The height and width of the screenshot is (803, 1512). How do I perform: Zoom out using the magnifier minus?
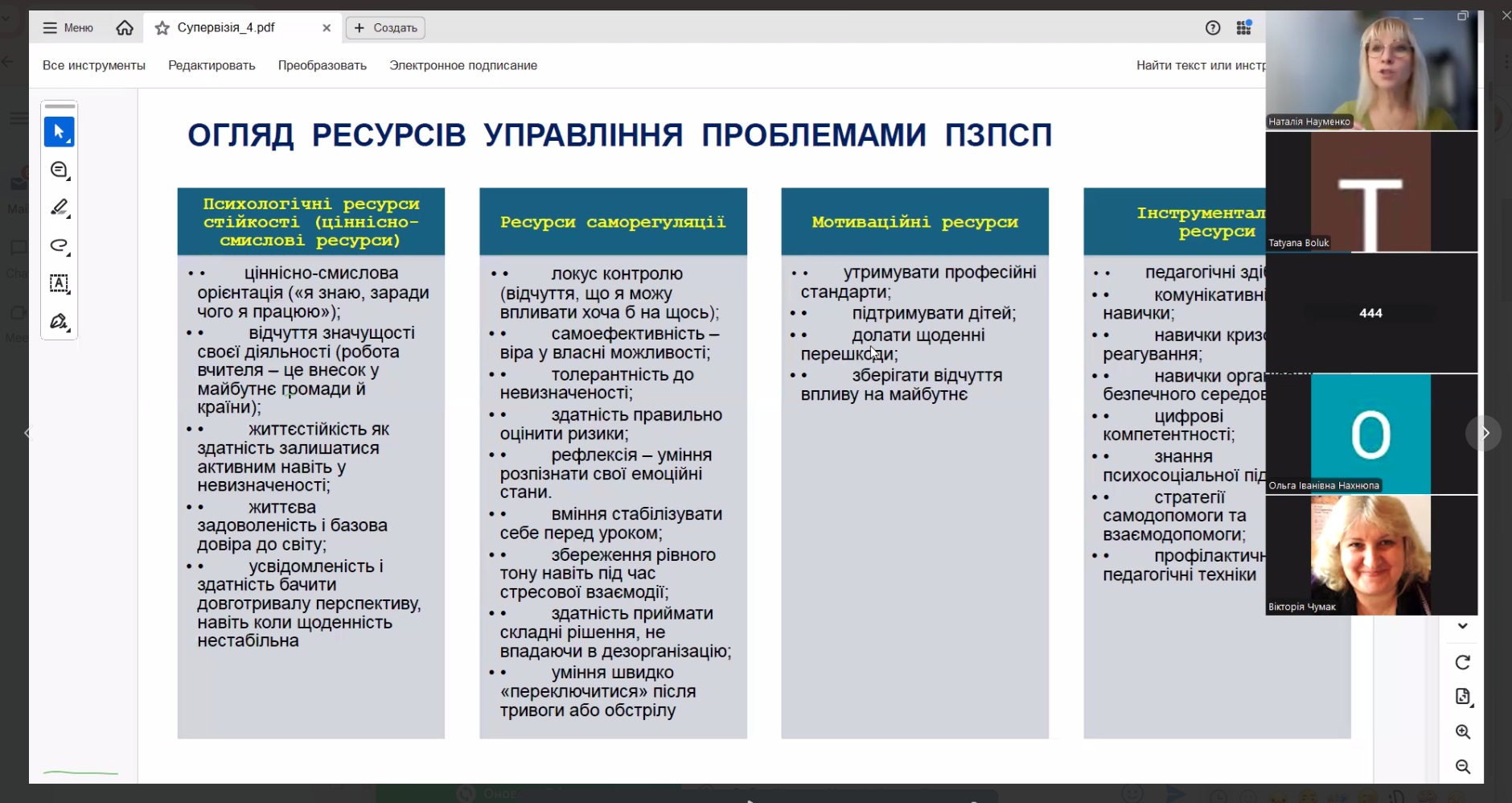pos(1462,767)
